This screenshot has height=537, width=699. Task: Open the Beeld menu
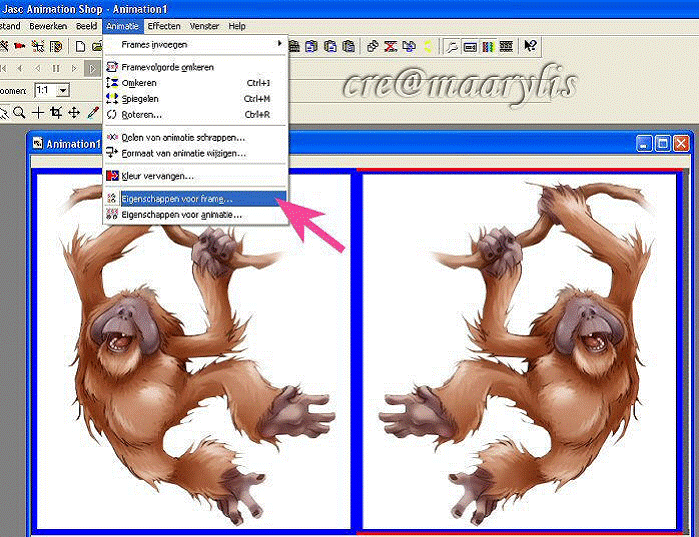(86, 26)
